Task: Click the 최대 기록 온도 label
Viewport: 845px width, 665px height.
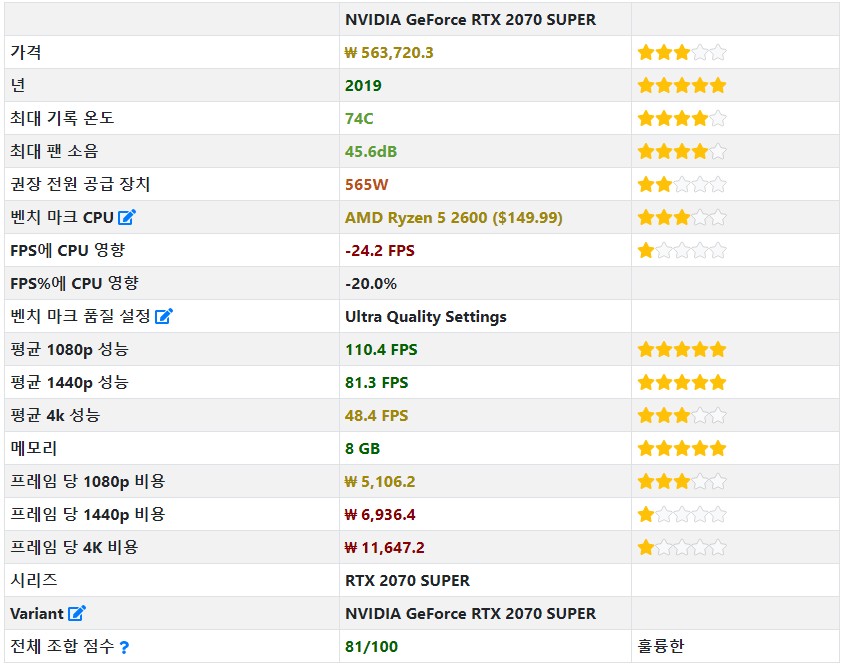Action: coord(62,117)
